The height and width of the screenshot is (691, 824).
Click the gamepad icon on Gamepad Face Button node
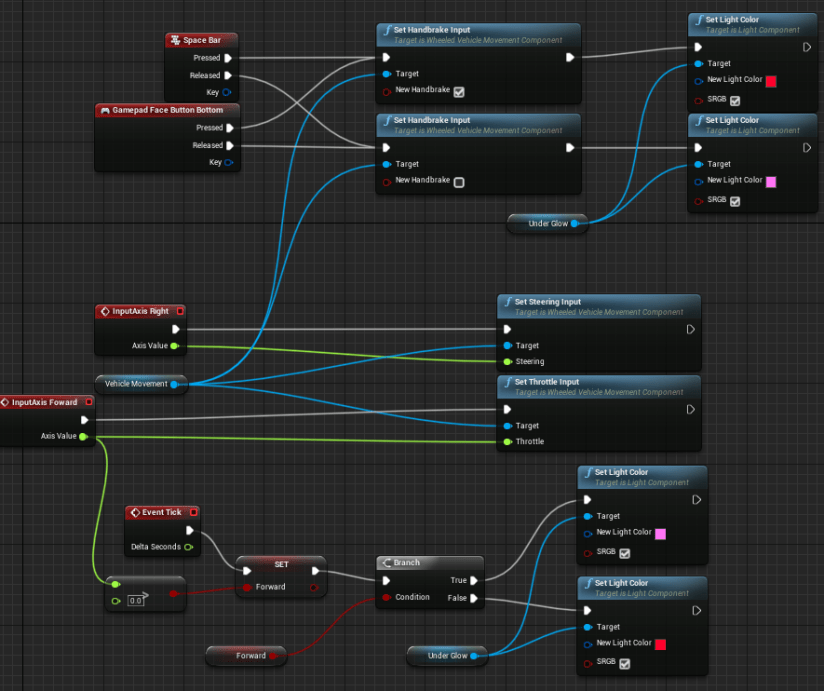click(x=105, y=110)
